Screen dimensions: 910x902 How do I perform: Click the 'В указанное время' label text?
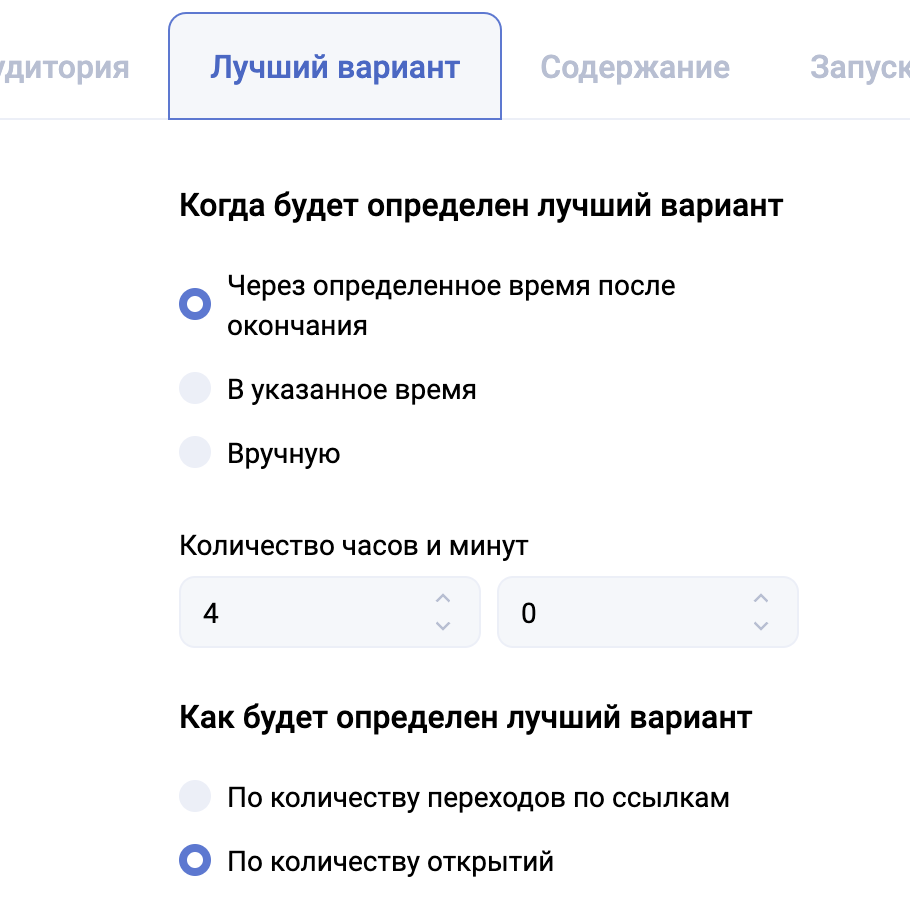pyautogui.click(x=352, y=389)
